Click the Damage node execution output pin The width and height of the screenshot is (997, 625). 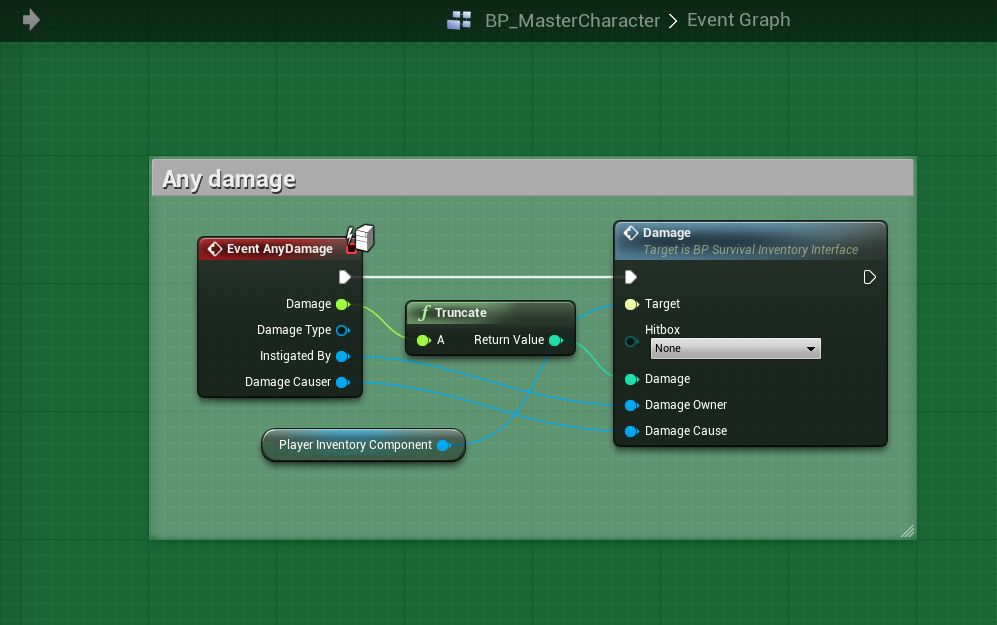870,277
